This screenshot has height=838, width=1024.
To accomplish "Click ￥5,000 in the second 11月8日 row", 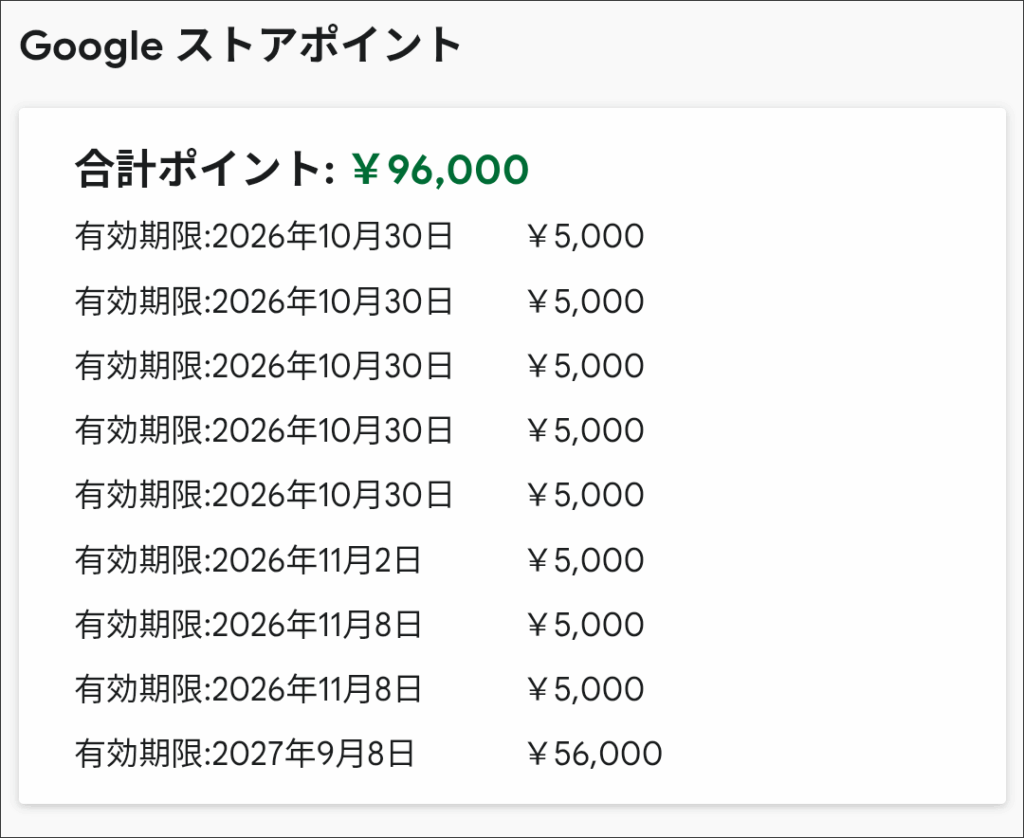I will click(584, 689).
